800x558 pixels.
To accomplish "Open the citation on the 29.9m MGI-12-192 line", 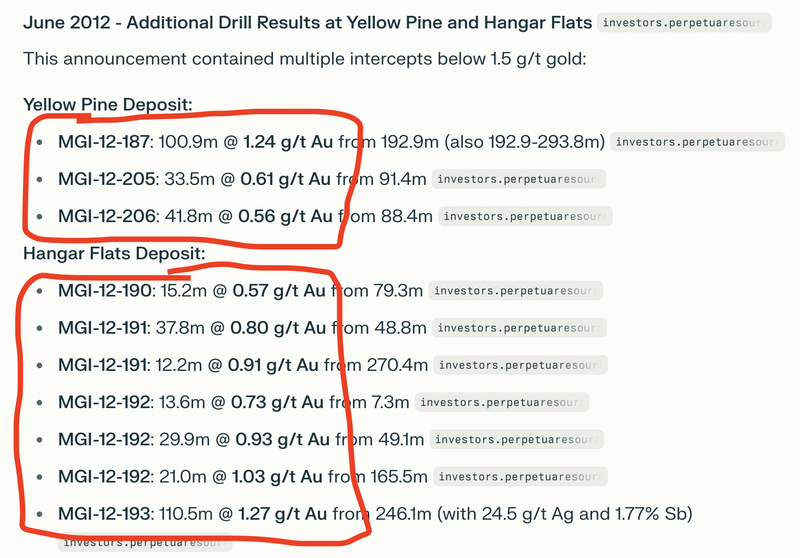I will (x=519, y=439).
